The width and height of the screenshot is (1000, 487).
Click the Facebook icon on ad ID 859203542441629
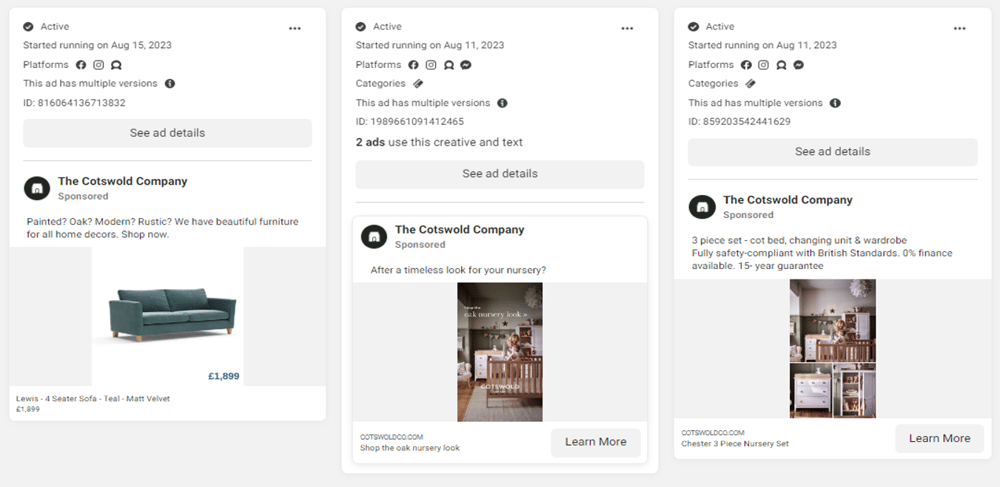746,64
